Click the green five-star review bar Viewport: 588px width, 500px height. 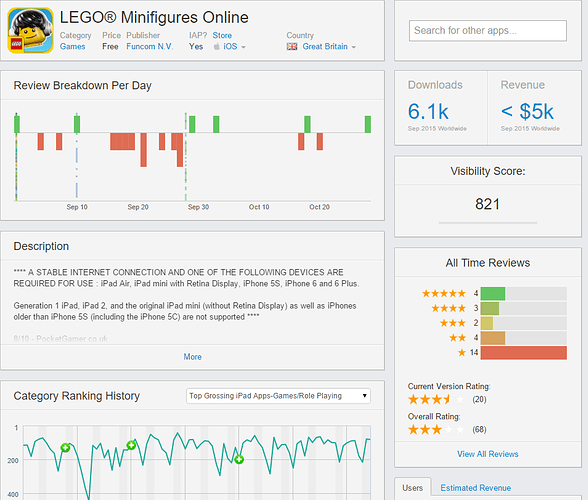pos(493,293)
